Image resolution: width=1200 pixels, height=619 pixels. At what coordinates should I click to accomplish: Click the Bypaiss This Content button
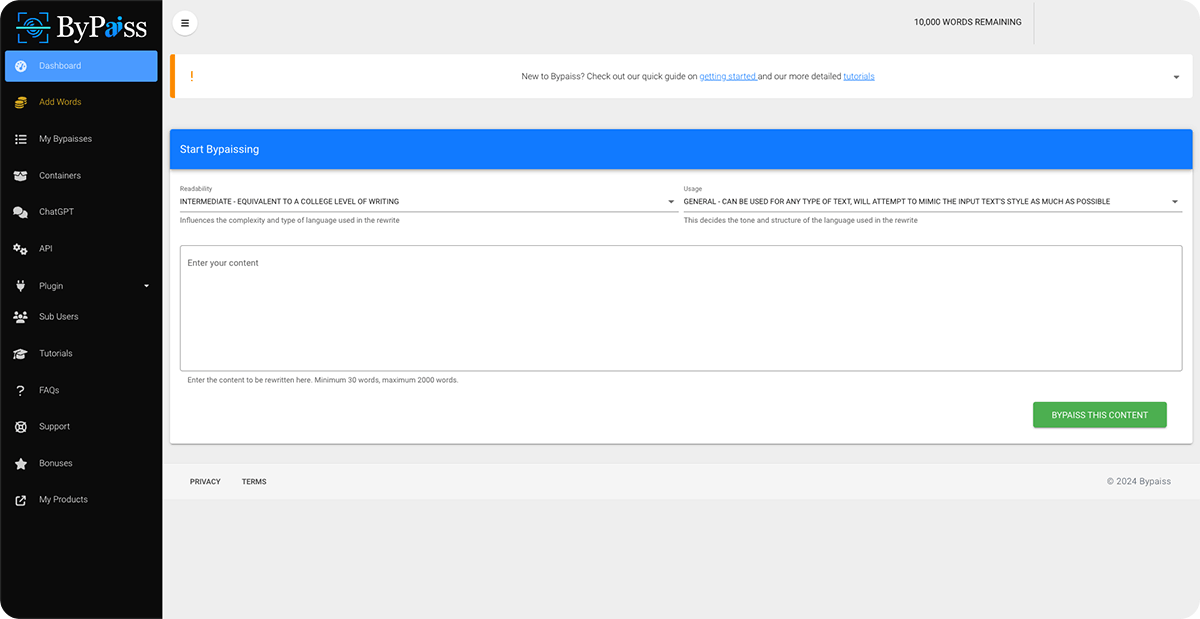[1099, 415]
